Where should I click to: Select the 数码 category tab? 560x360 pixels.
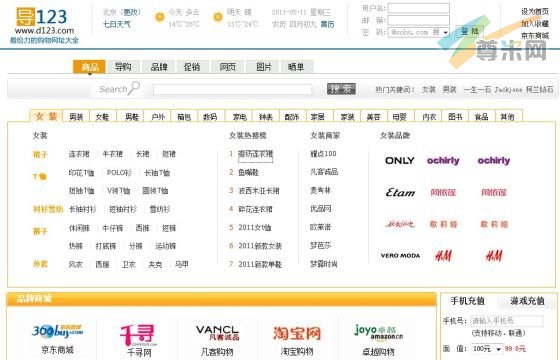[x=210, y=116]
